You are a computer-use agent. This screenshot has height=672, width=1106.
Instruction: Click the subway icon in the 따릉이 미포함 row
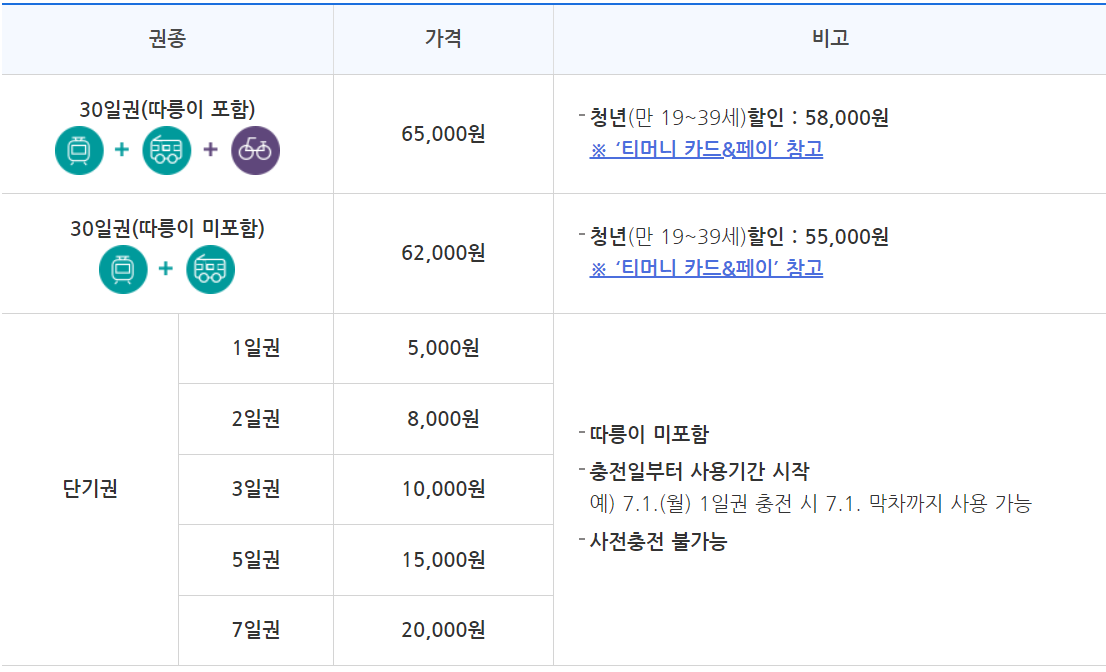(123, 269)
